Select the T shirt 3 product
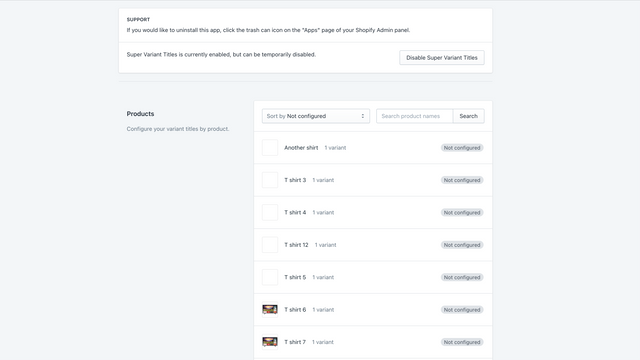640x360 pixels. pos(373,180)
